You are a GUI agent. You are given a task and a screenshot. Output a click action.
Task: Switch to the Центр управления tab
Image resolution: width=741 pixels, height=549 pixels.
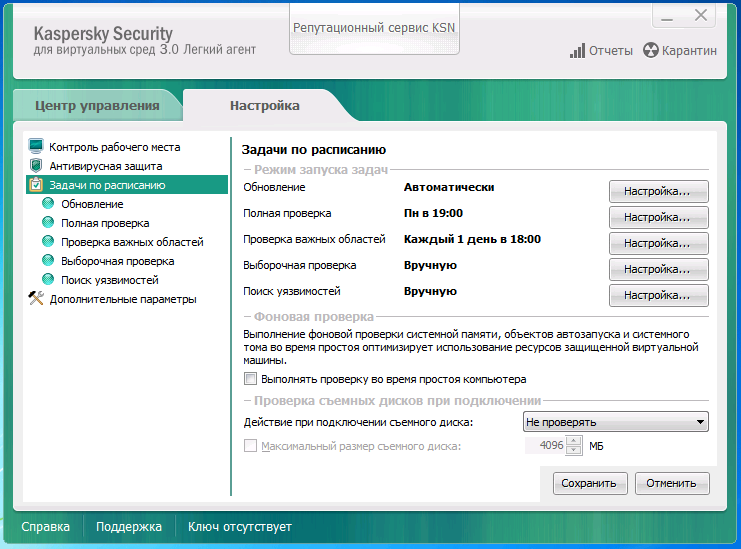click(x=97, y=105)
